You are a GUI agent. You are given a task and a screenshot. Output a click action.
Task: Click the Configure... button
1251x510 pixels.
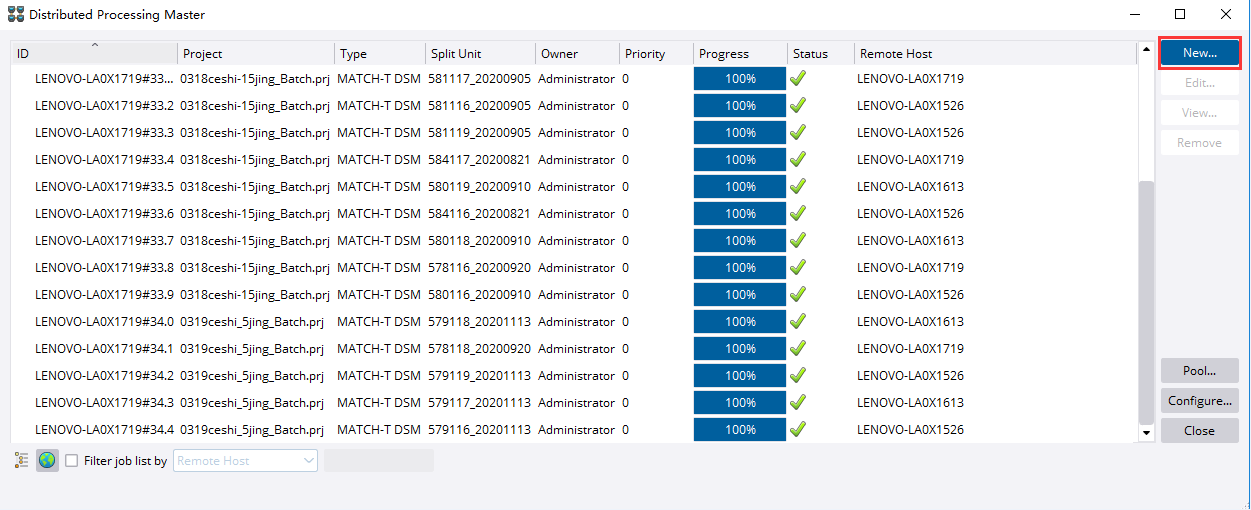tap(1199, 400)
